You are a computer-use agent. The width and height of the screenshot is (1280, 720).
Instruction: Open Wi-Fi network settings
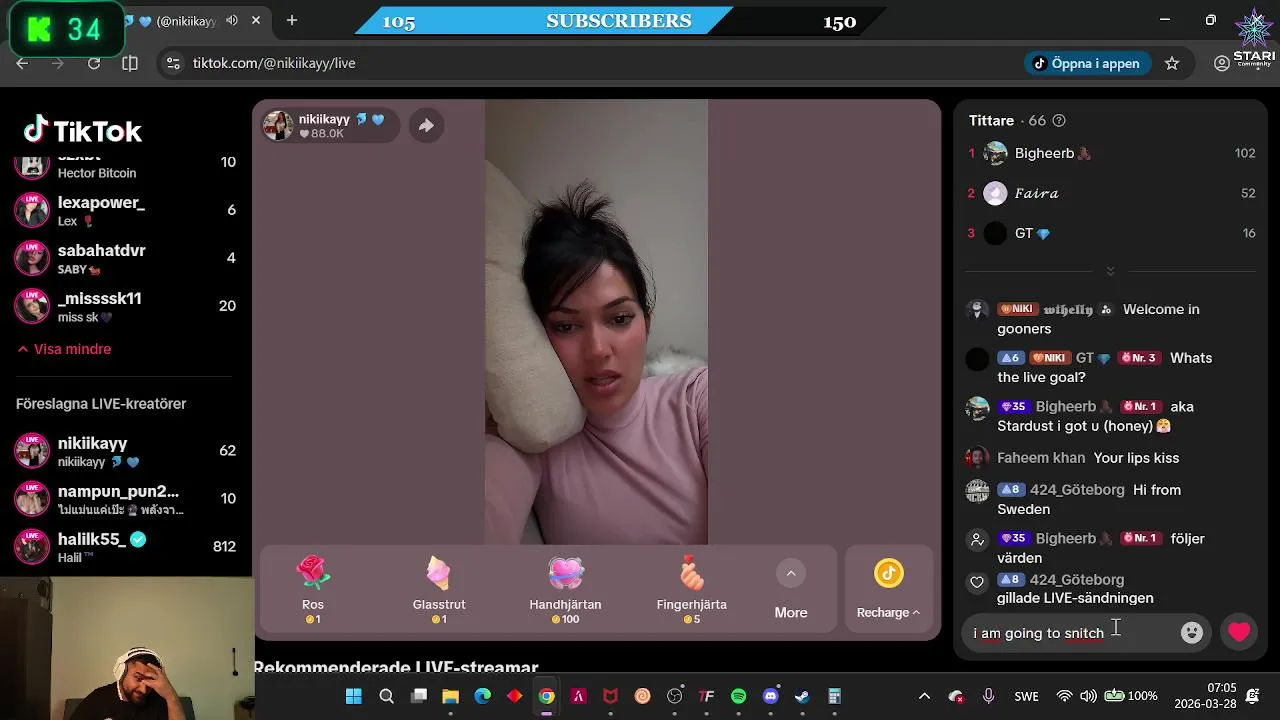[1065, 696]
